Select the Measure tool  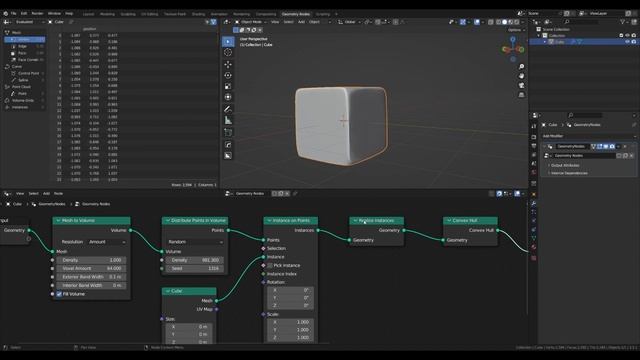(228, 120)
